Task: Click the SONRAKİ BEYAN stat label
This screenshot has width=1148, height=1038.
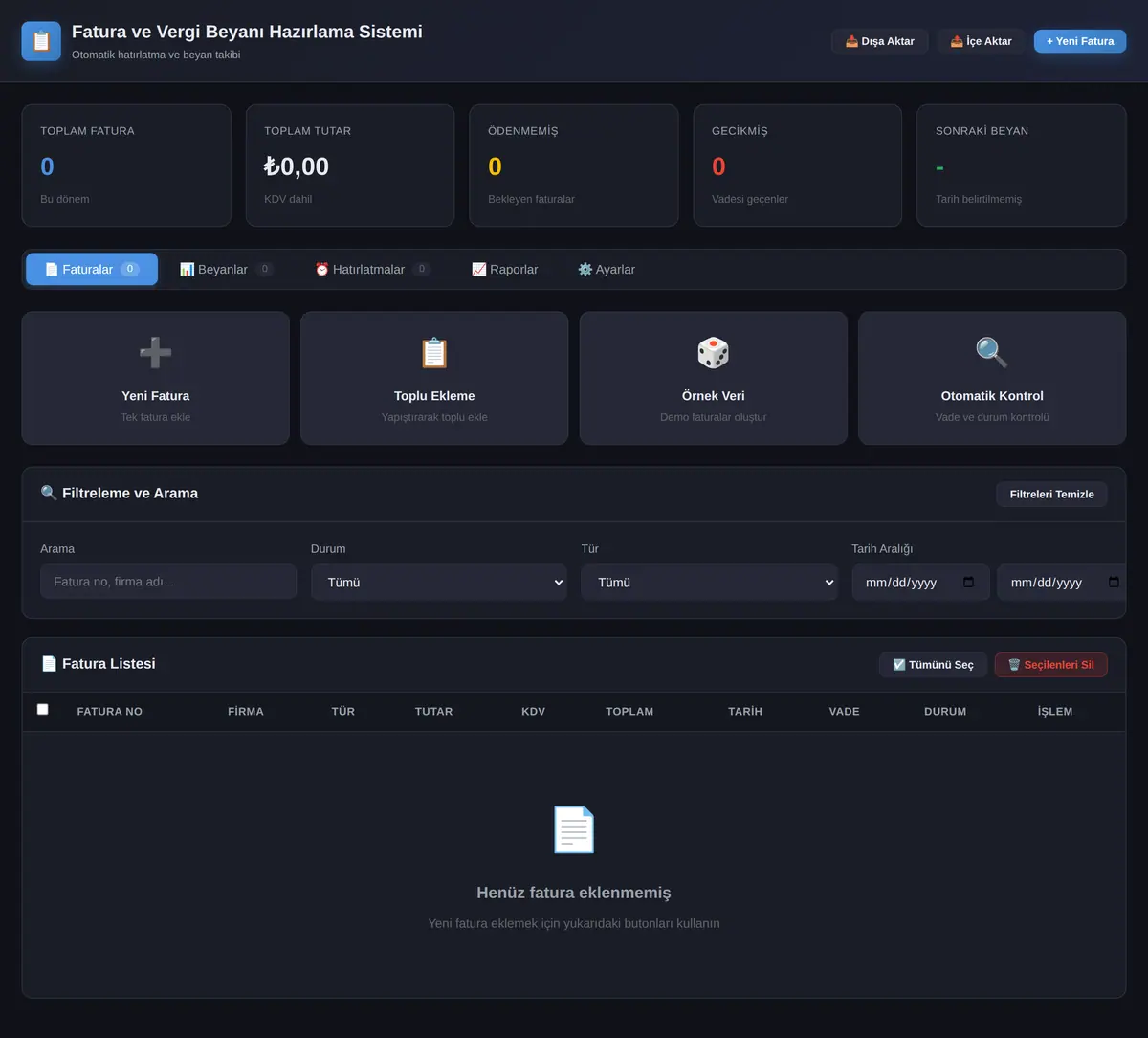Action: tap(982, 131)
